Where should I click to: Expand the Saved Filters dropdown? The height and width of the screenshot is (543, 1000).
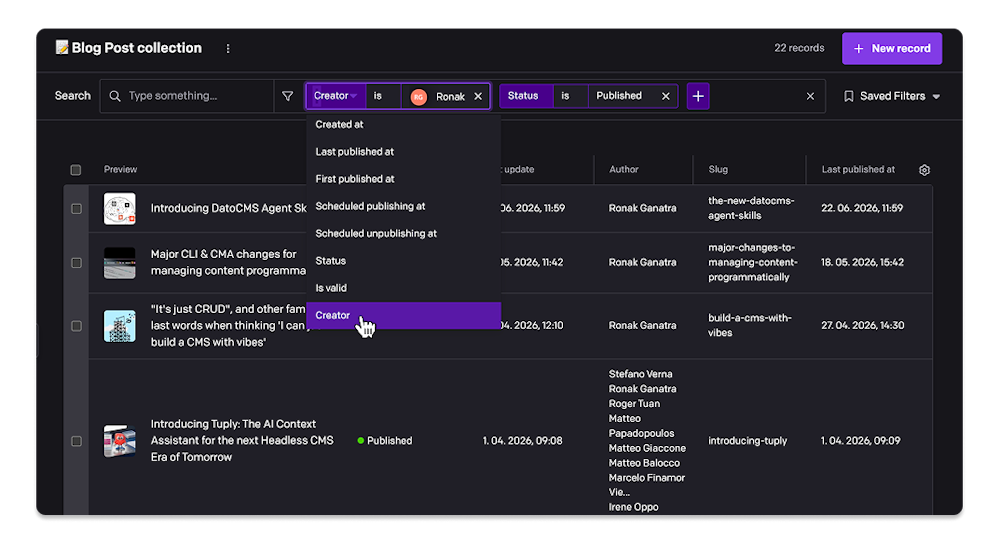click(892, 96)
